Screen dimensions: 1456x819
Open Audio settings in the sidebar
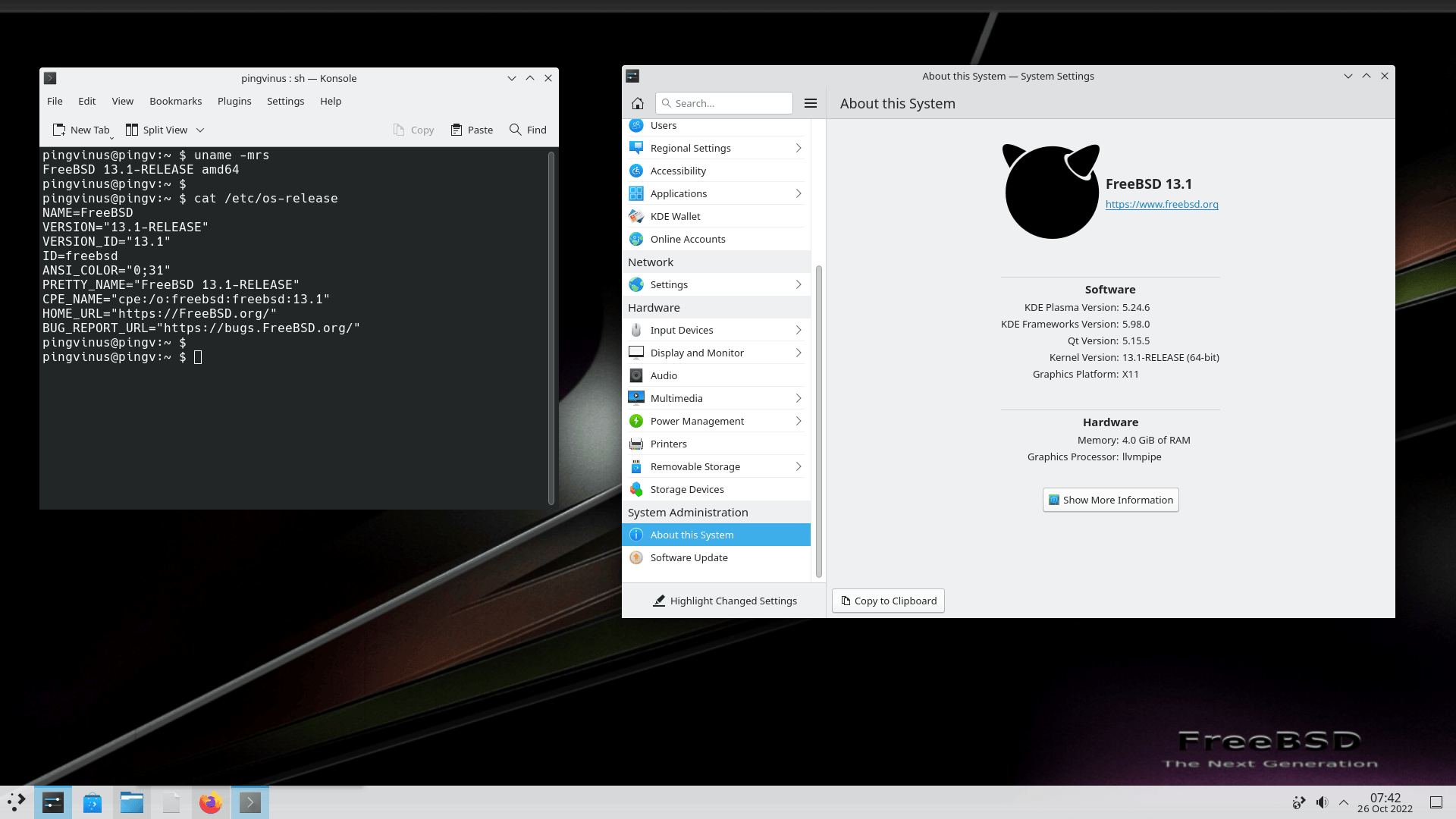point(664,375)
